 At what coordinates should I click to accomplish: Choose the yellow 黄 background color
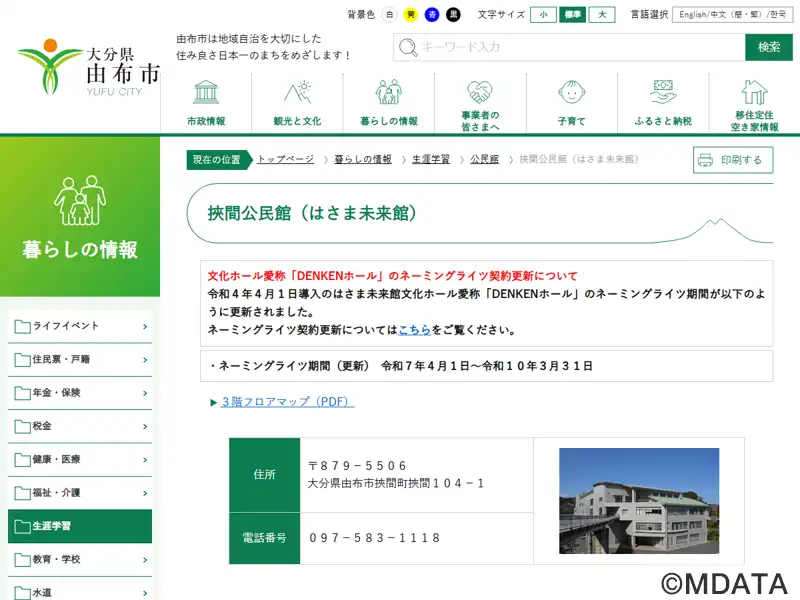click(x=410, y=15)
